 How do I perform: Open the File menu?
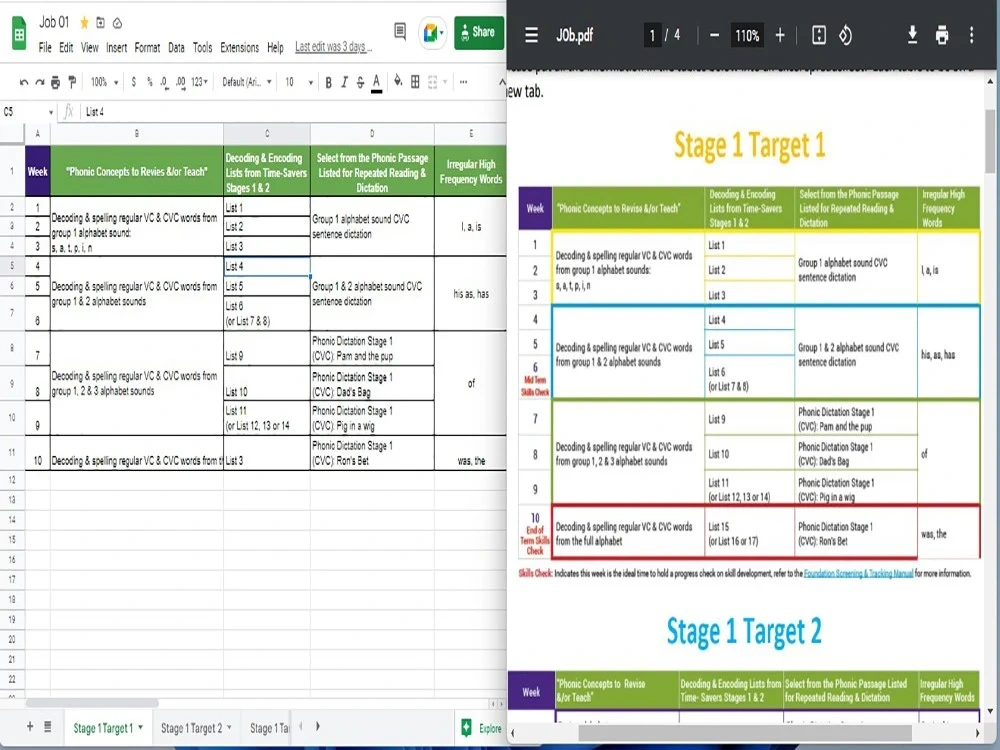click(x=45, y=47)
